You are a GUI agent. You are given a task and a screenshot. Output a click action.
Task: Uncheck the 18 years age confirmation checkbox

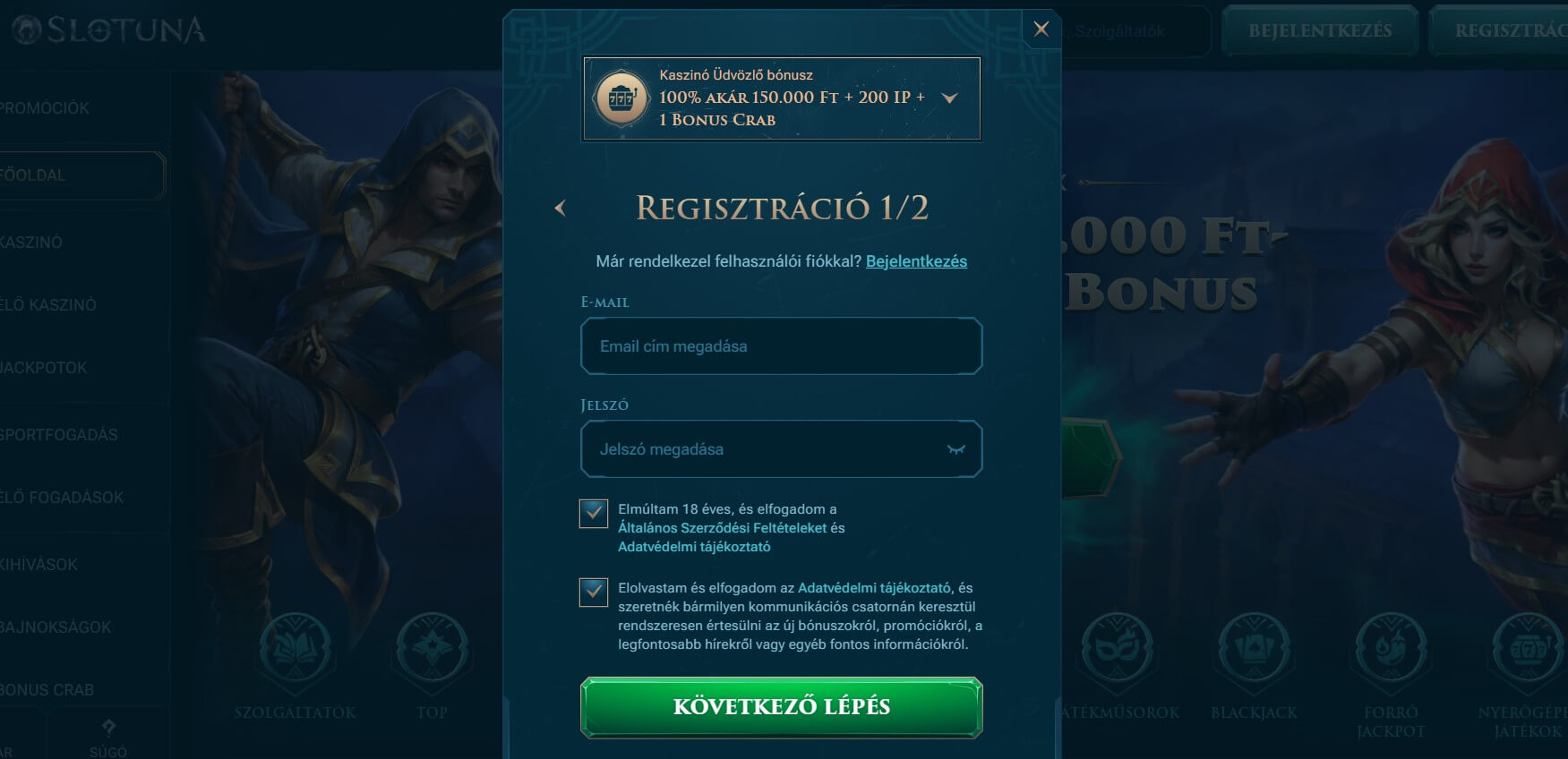594,514
